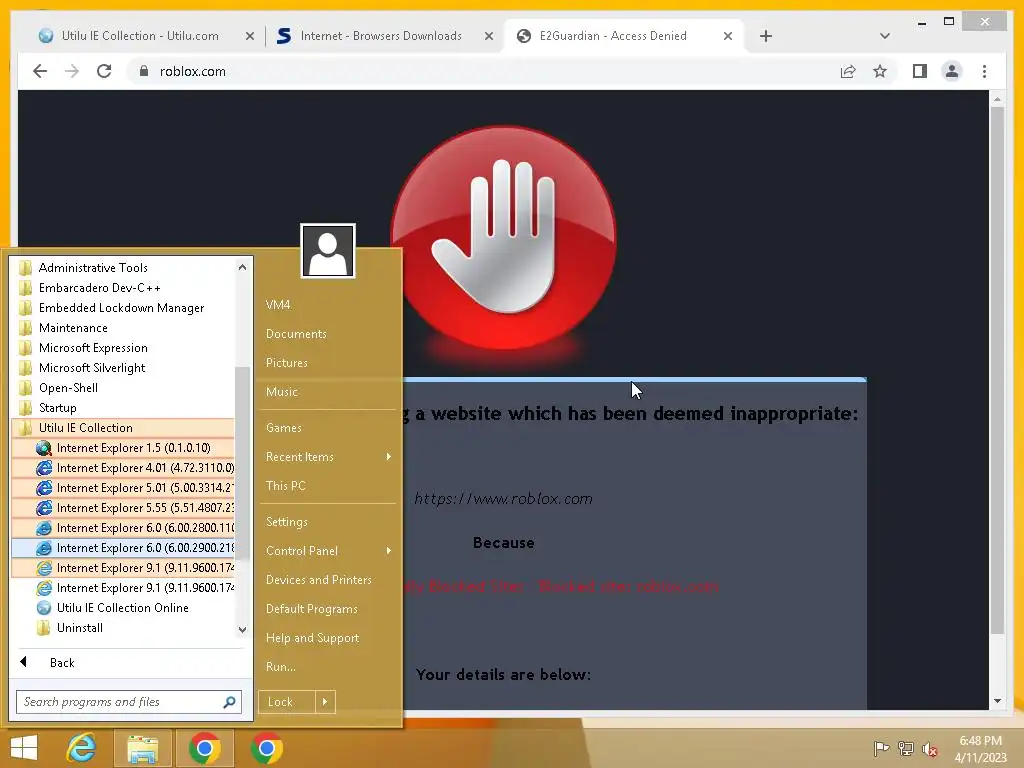
Task: Share this page icon
Action: tap(848, 71)
